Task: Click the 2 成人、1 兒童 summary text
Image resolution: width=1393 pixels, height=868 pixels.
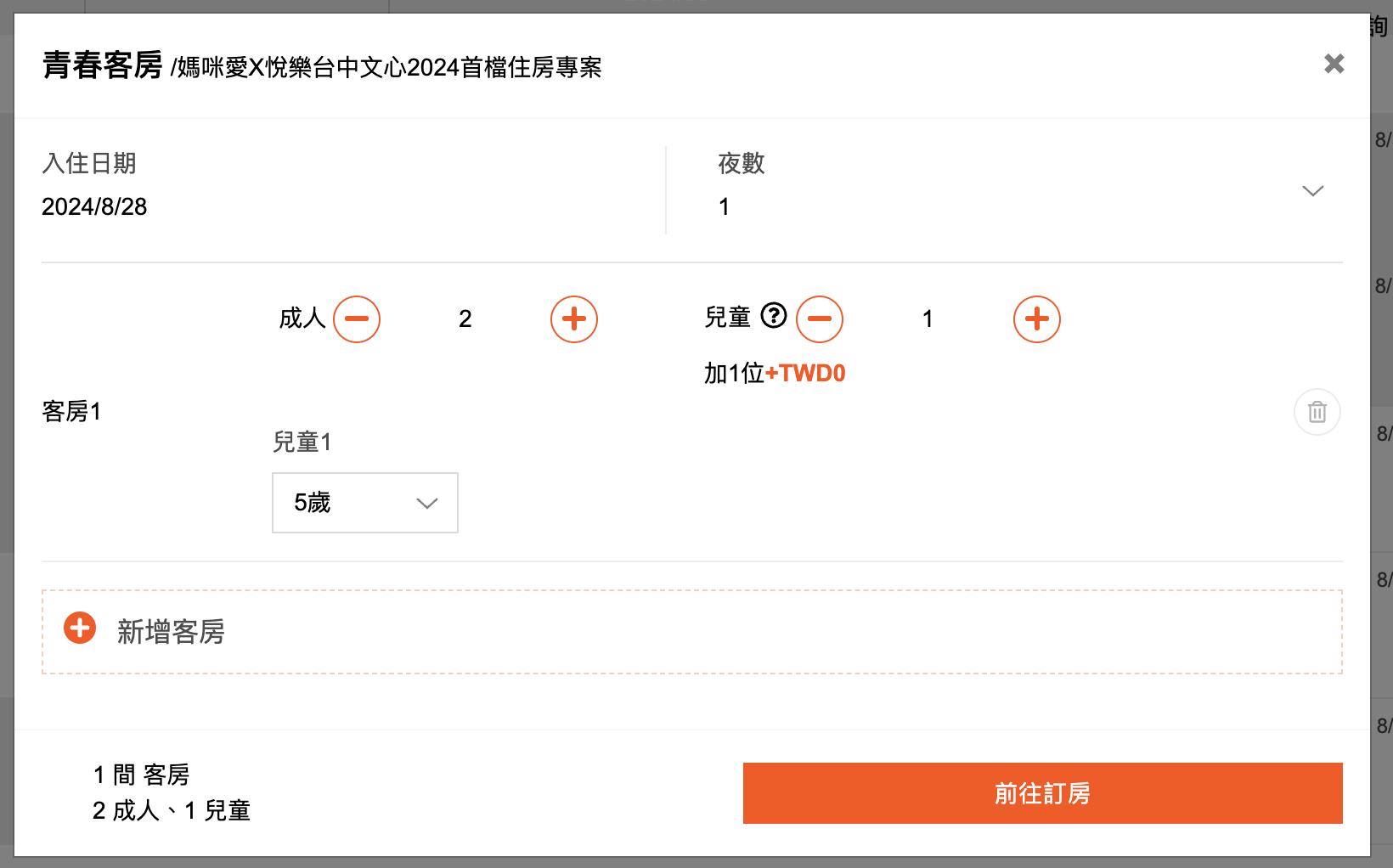Action: pyautogui.click(x=172, y=811)
